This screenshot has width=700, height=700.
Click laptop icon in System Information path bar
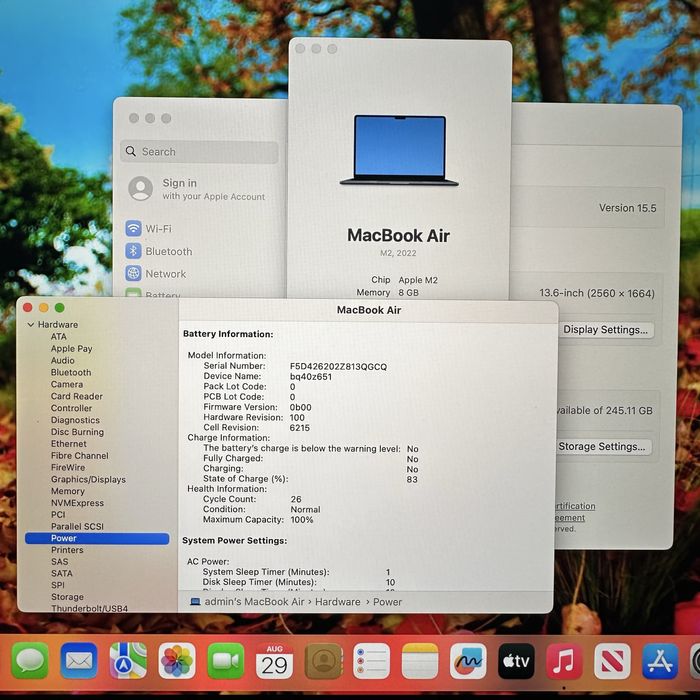pos(195,602)
